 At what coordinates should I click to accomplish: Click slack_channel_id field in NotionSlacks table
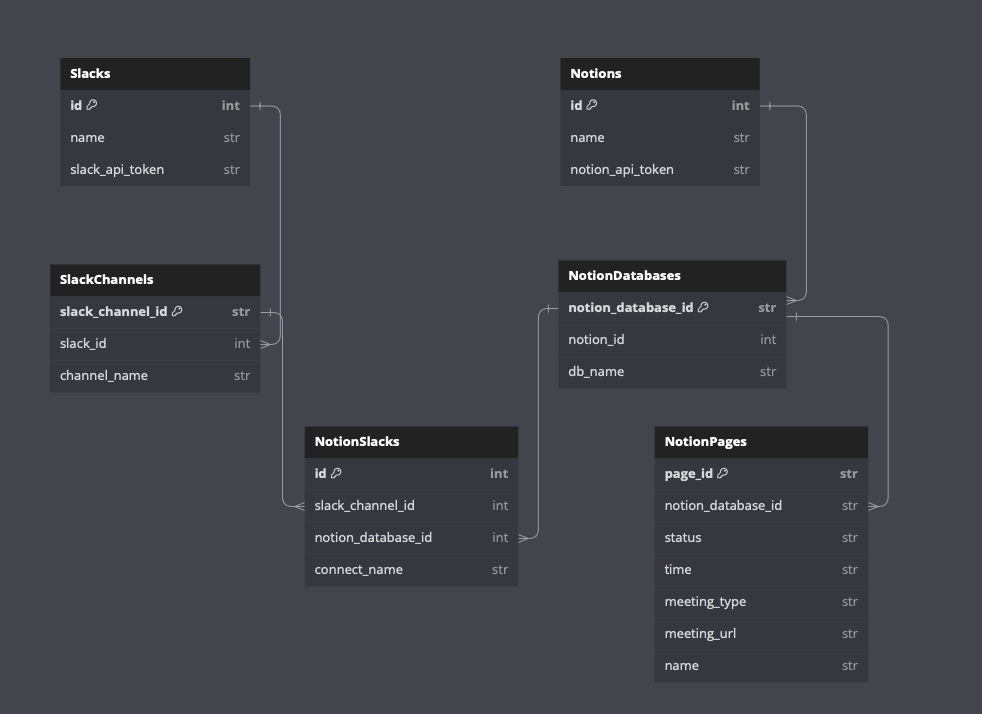[411, 506]
